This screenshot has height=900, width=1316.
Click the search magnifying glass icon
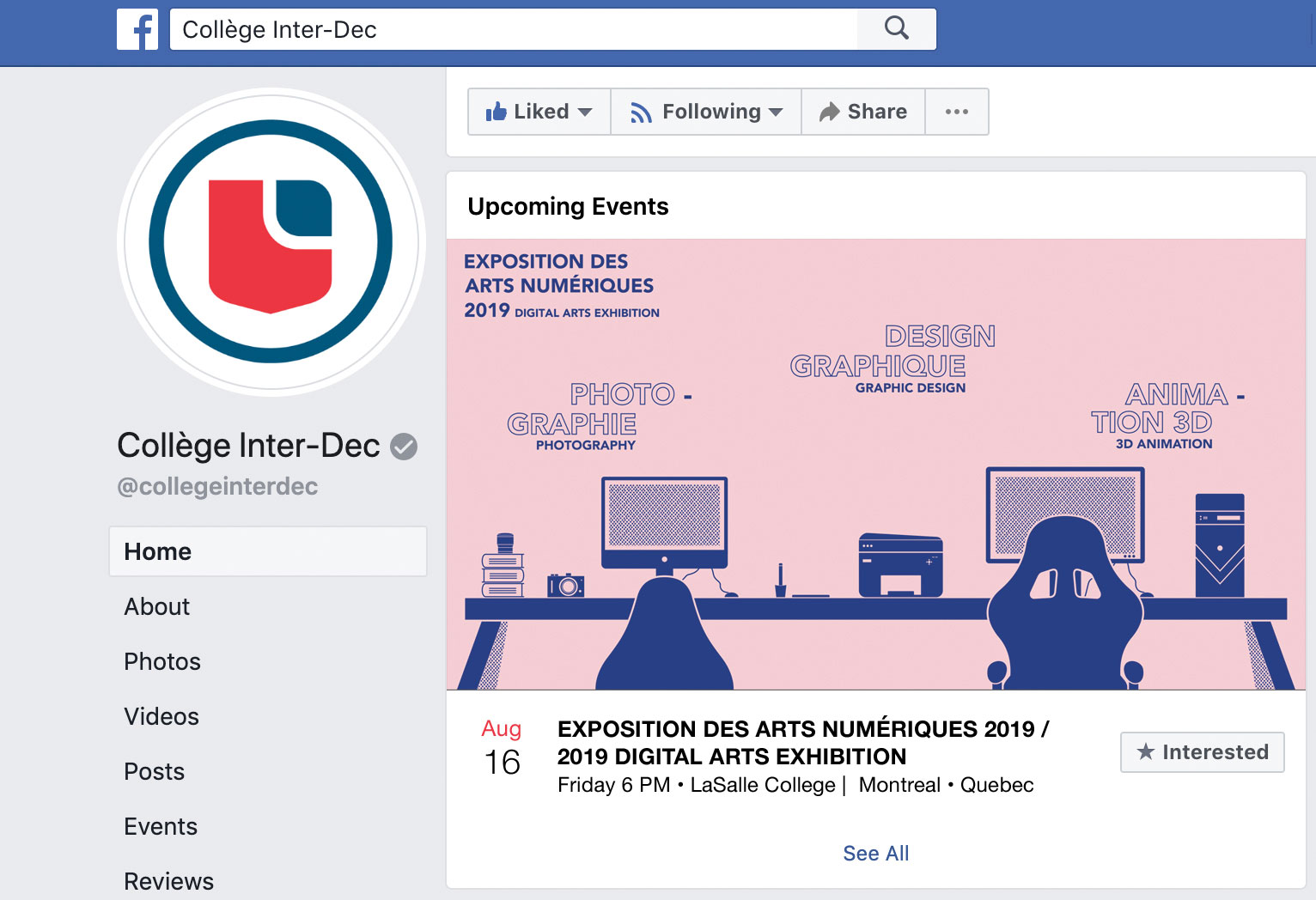point(896,28)
